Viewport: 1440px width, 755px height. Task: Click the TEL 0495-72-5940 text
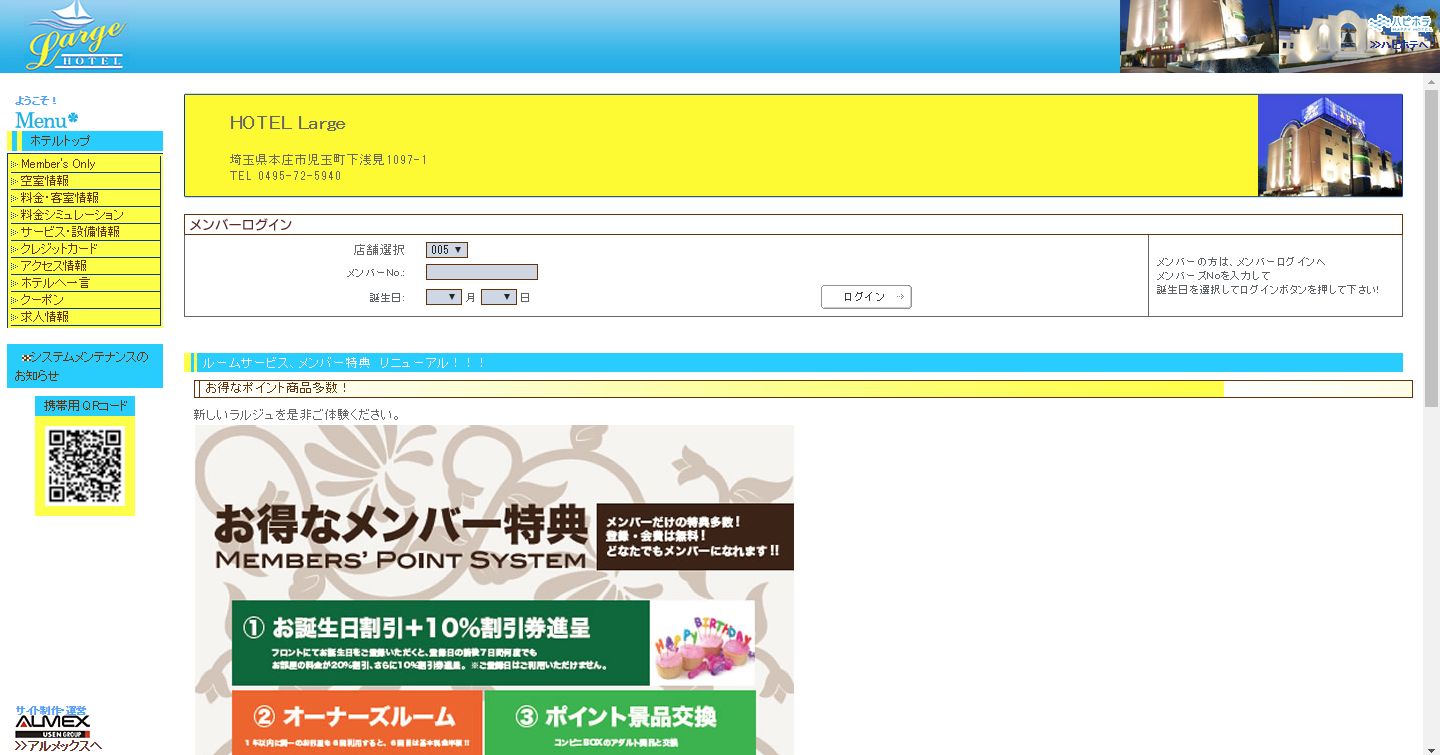point(286,176)
